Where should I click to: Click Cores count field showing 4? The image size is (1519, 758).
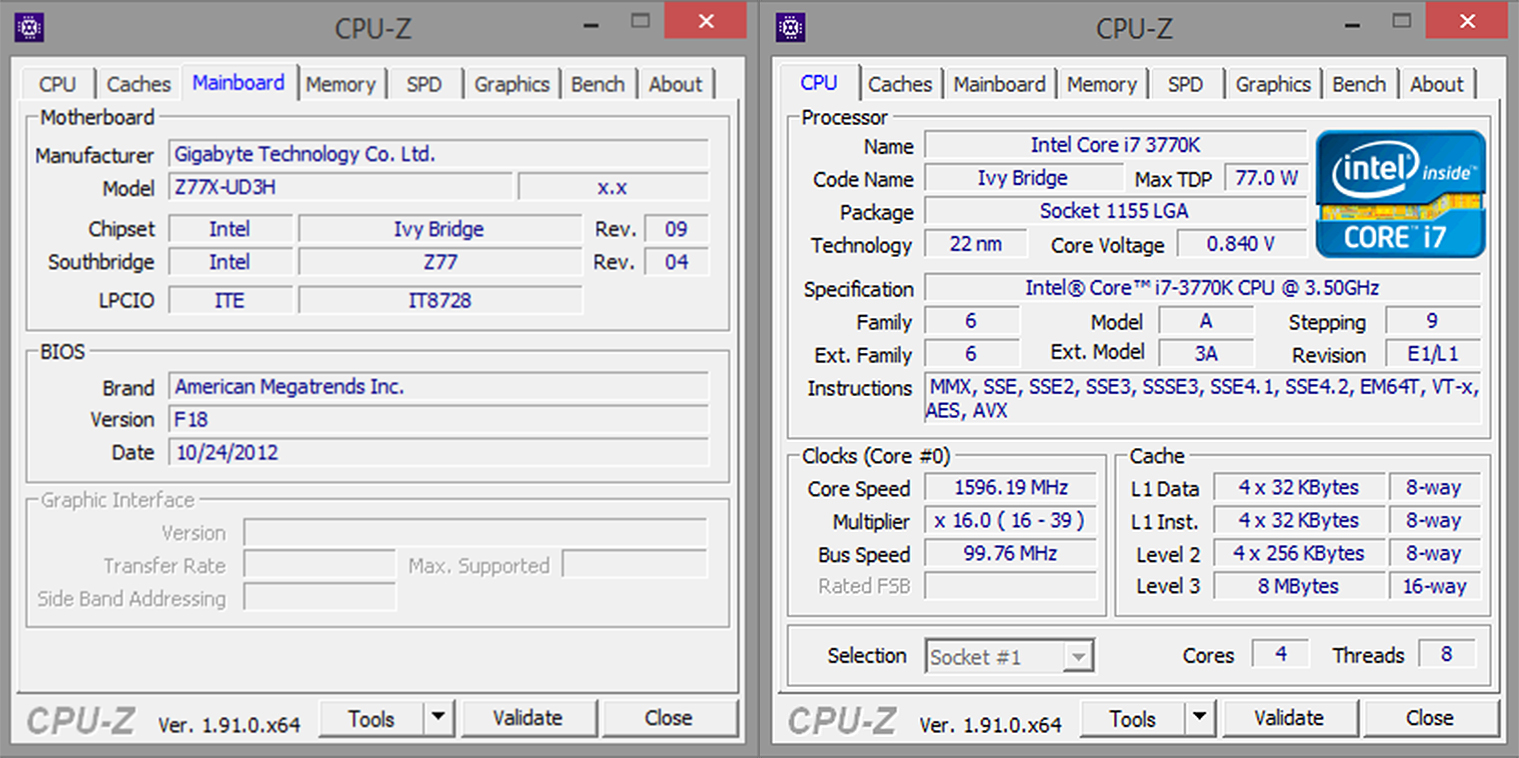click(1281, 655)
